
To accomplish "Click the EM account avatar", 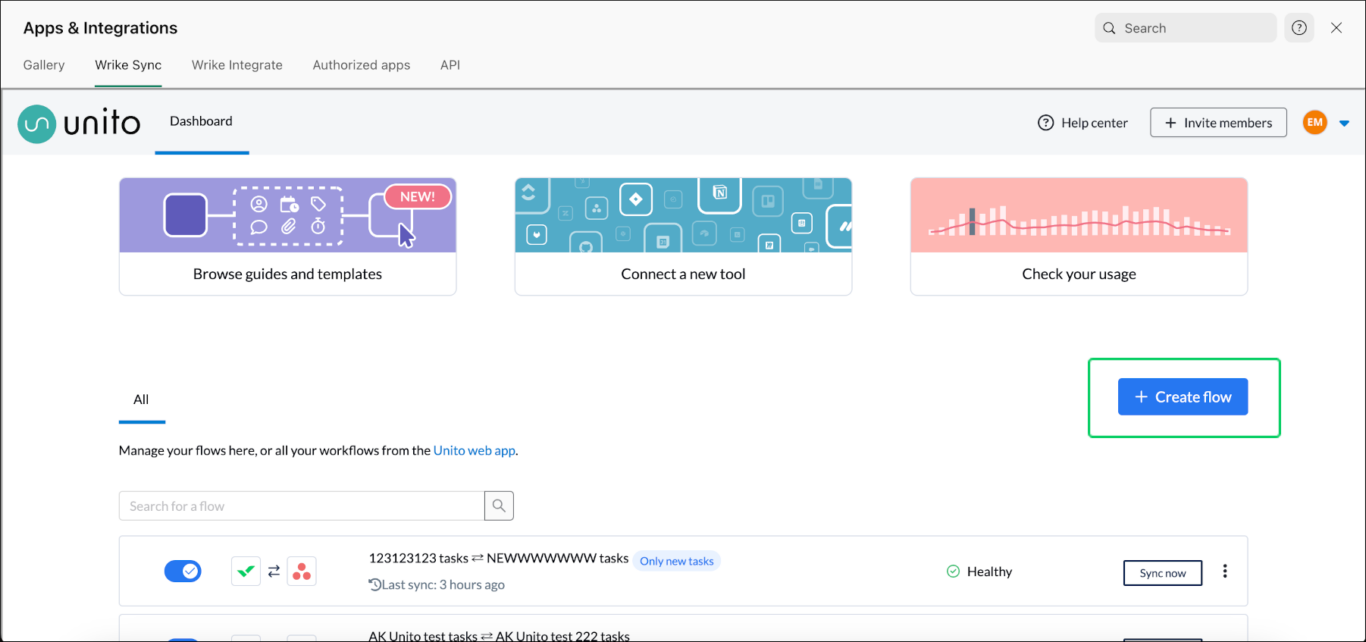I will pos(1314,122).
